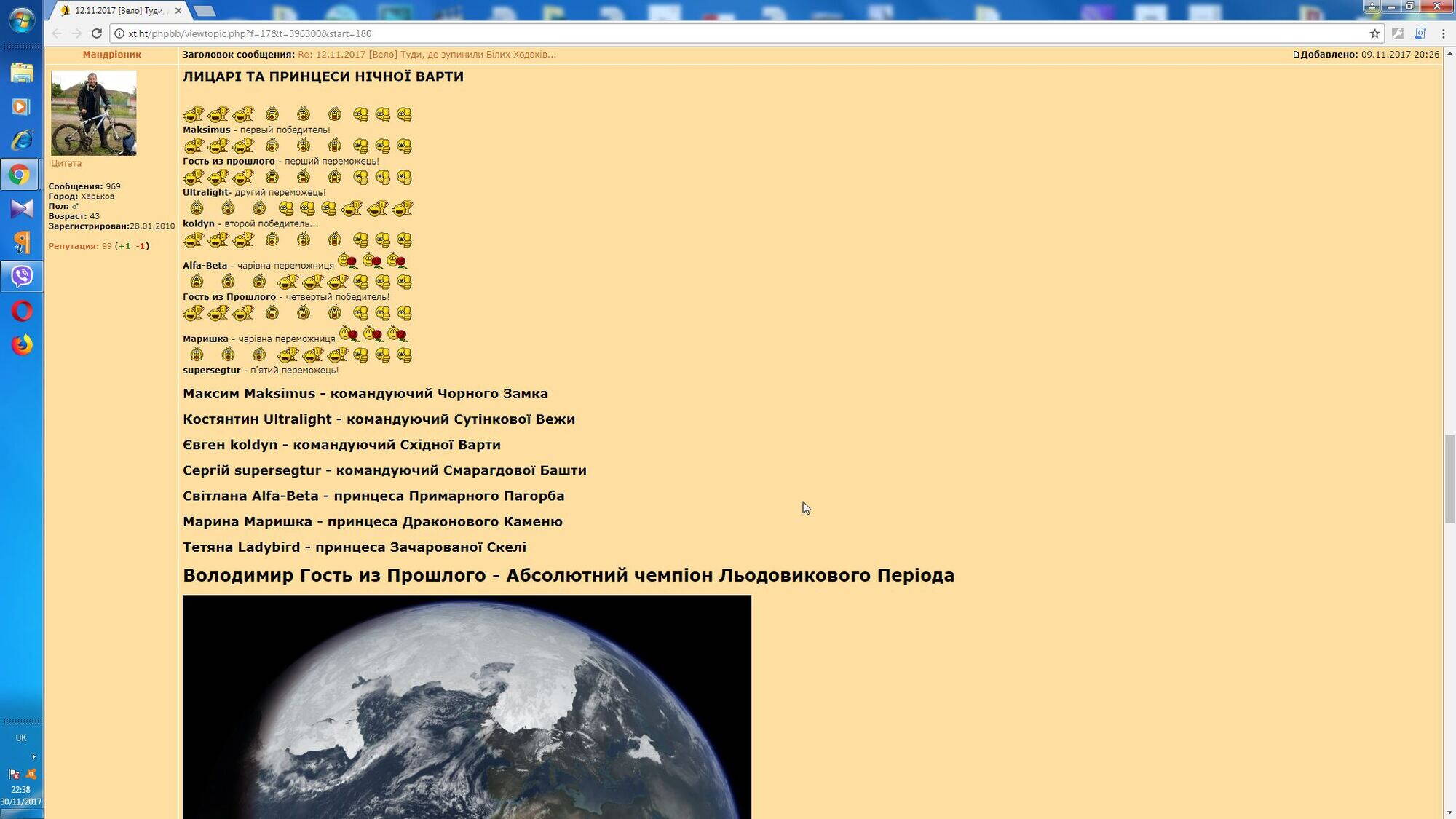Image resolution: width=1456 pixels, height=819 pixels.
Task: Open Viber from the taskbar
Action: (22, 277)
